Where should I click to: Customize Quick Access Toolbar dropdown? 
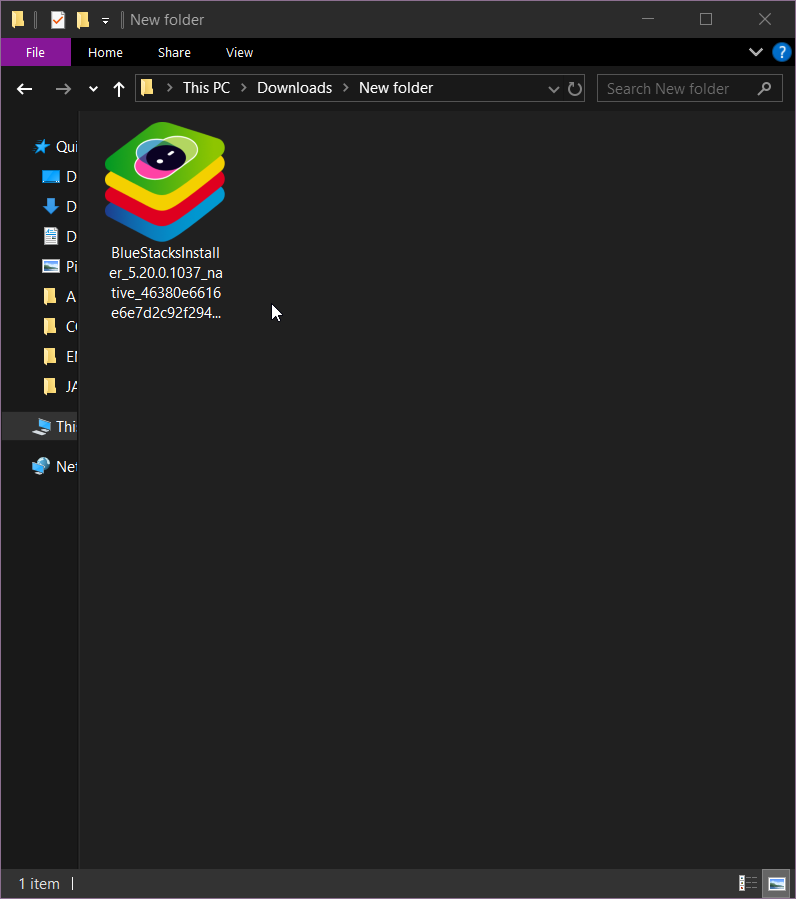(x=106, y=21)
